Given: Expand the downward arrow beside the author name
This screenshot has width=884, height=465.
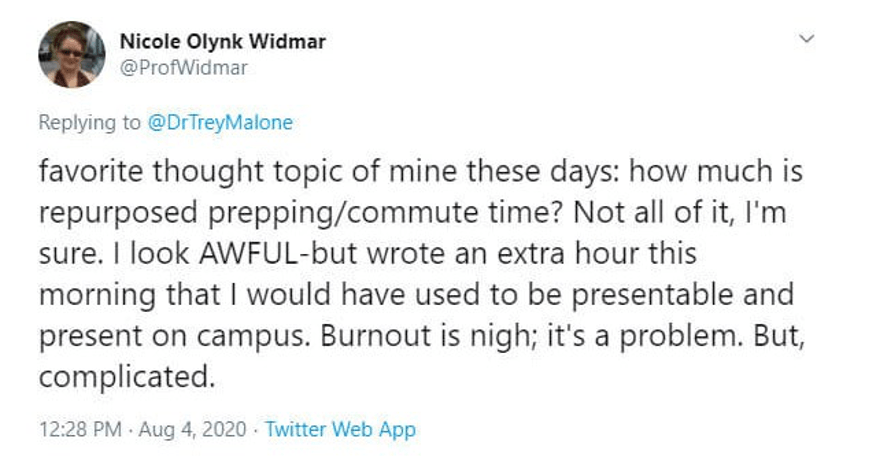Looking at the screenshot, I should (807, 39).
